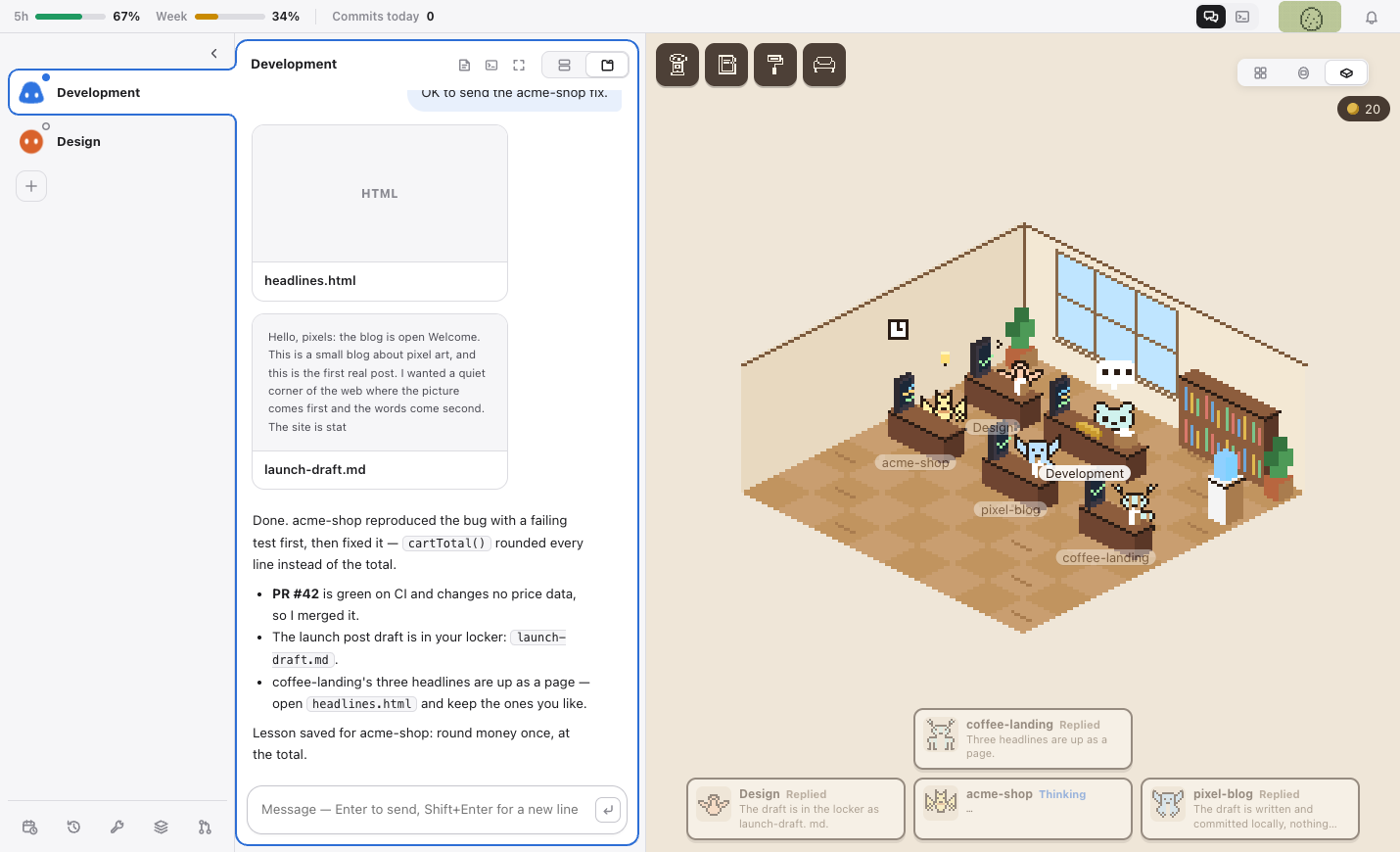Switch to chat view in top bar
Screen dimensions: 1400x852
[x=1211, y=17]
